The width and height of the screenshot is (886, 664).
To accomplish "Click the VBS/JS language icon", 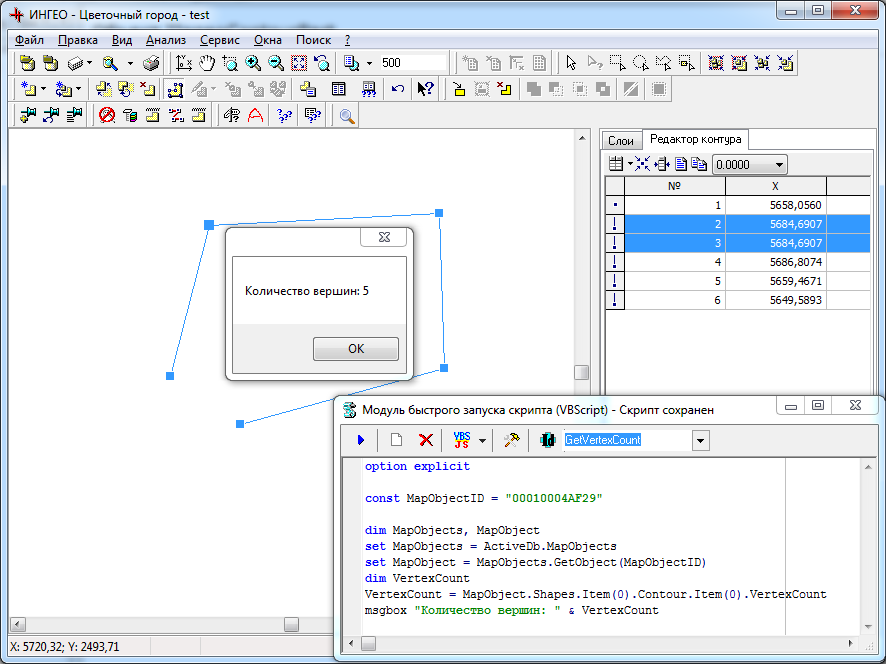I will (x=462, y=440).
